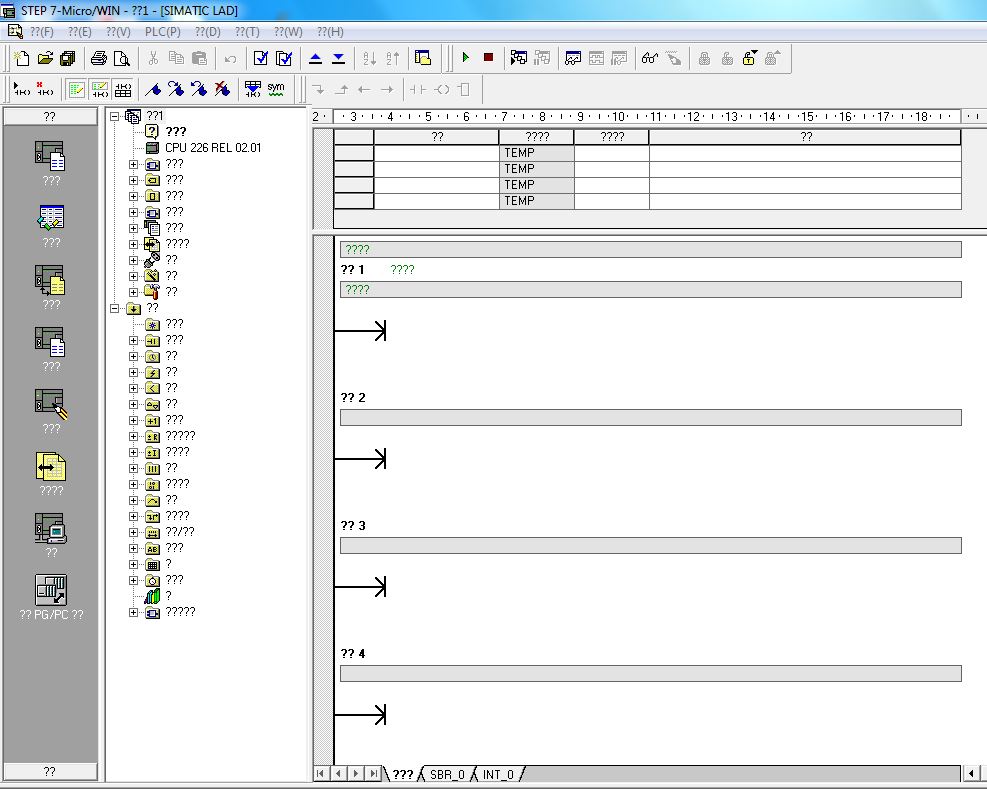Open the PLC(P) menu
Image resolution: width=987 pixels, height=789 pixels.
[x=162, y=31]
